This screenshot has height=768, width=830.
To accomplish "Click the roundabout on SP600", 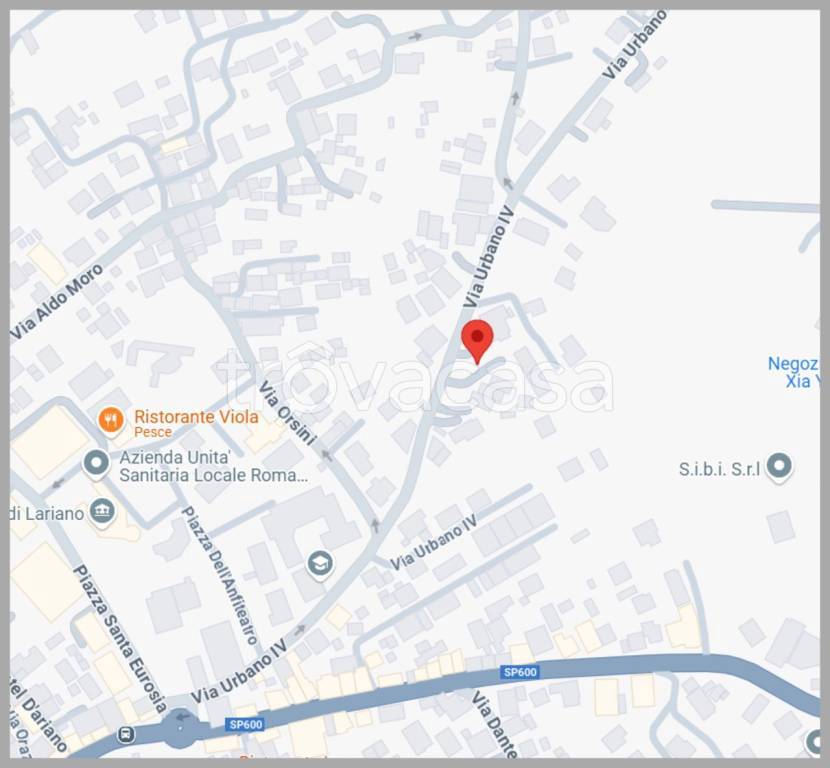I will coord(181,729).
